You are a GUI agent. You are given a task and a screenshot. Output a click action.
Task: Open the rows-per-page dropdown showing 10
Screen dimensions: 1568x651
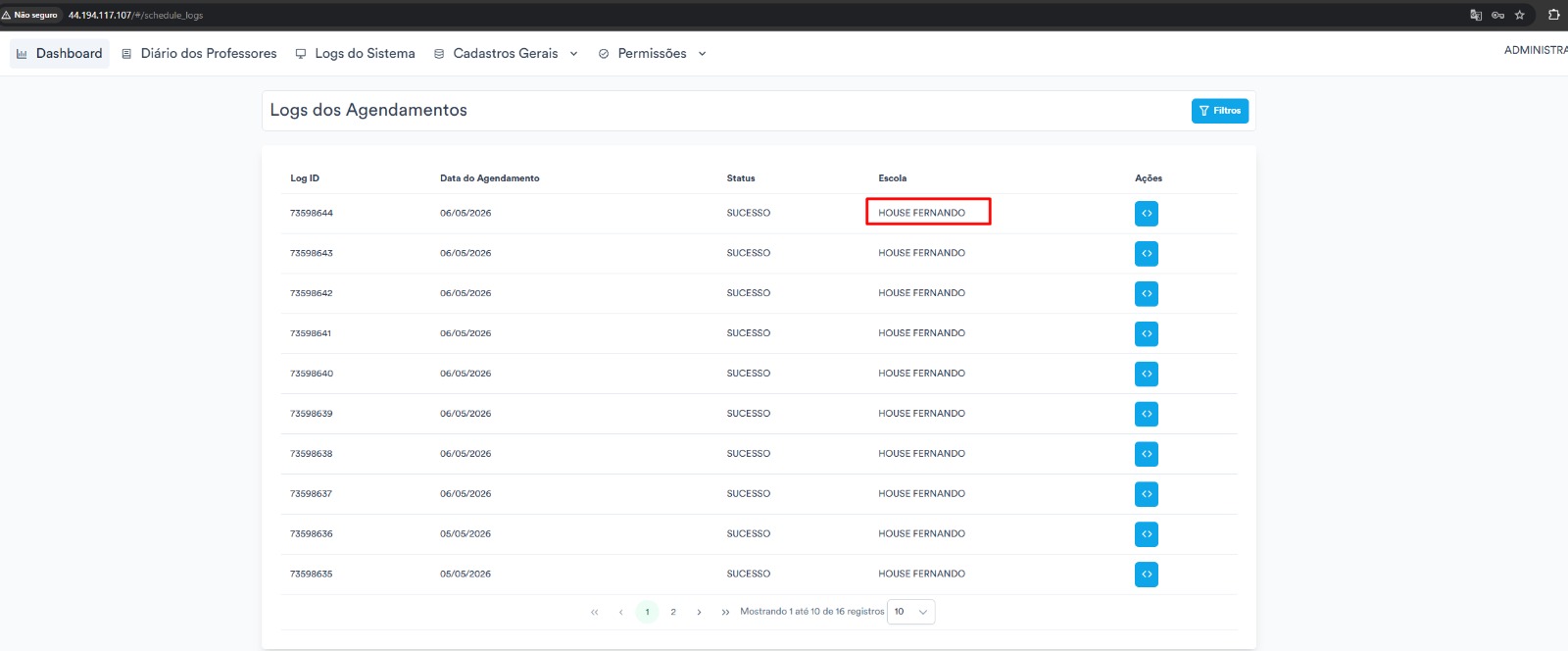click(x=910, y=612)
